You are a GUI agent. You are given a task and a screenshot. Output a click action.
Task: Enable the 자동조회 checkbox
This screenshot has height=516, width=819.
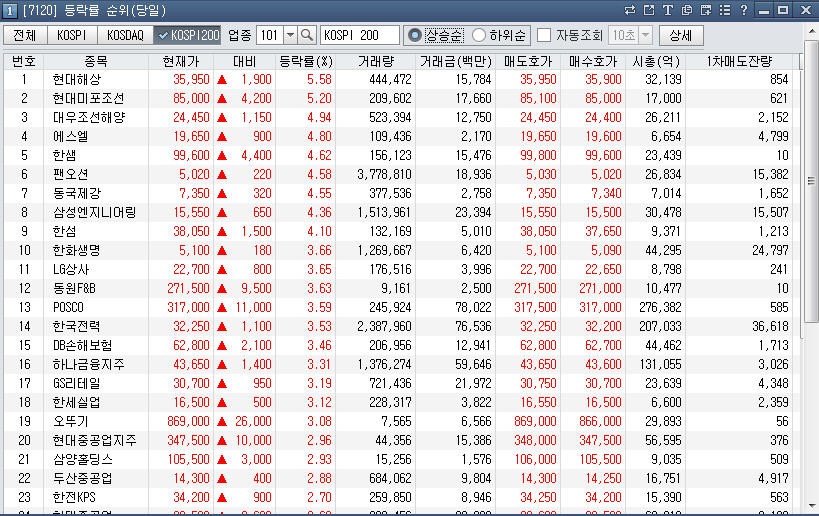(544, 35)
